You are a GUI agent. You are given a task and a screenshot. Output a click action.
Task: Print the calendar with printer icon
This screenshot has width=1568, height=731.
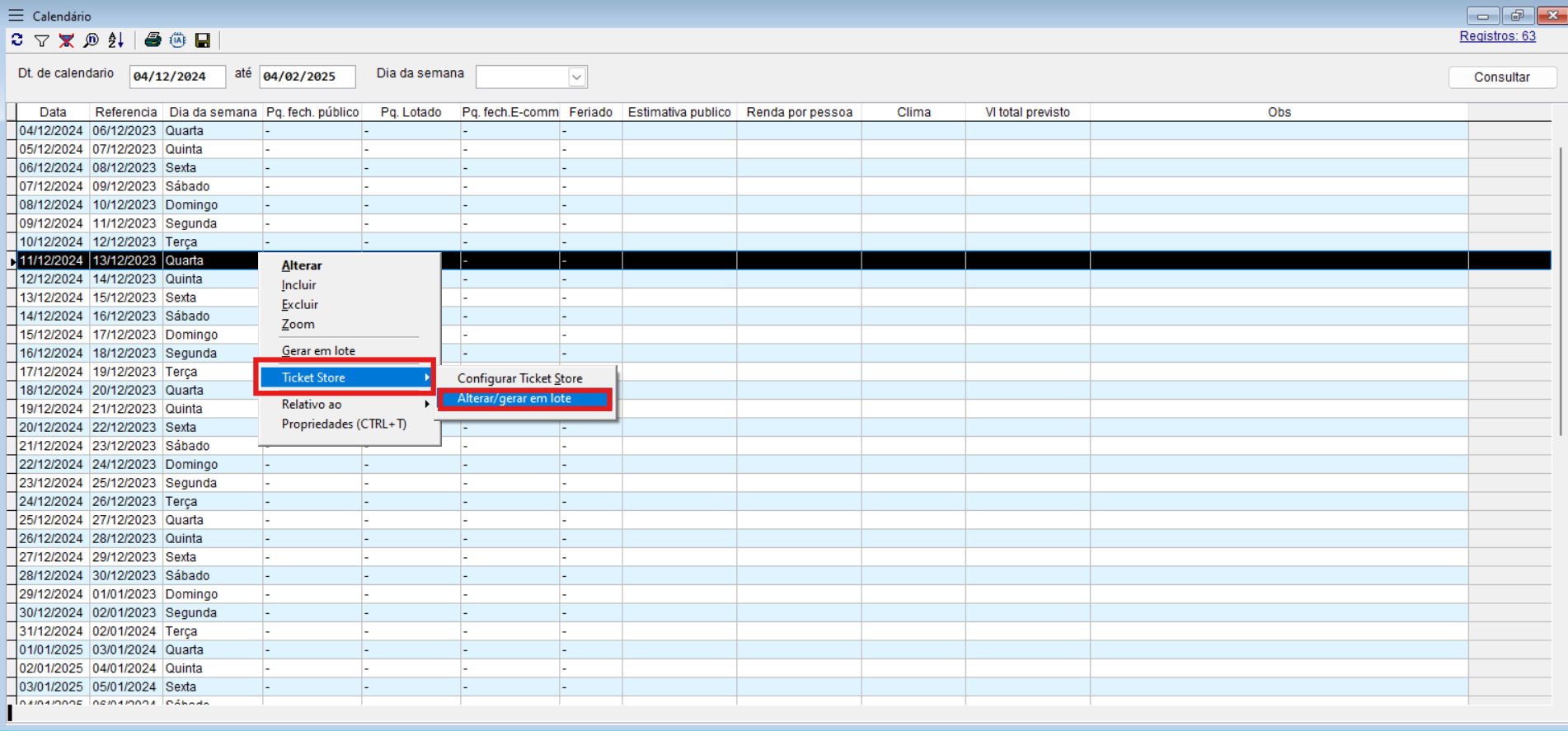tap(153, 40)
